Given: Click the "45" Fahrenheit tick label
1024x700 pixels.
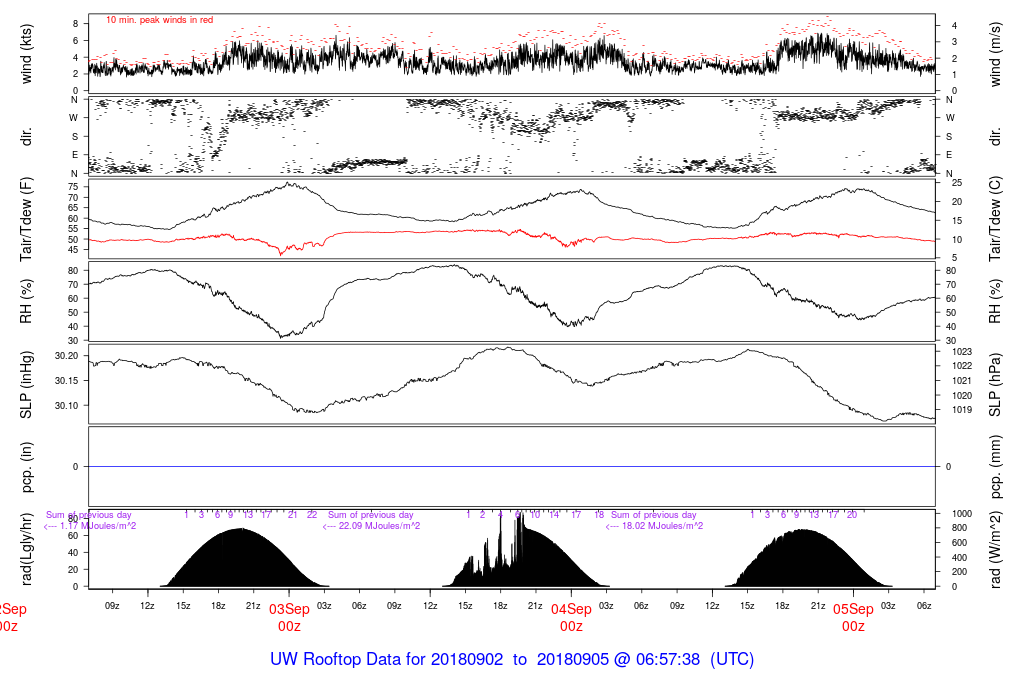Looking at the screenshot, I should point(72,249).
